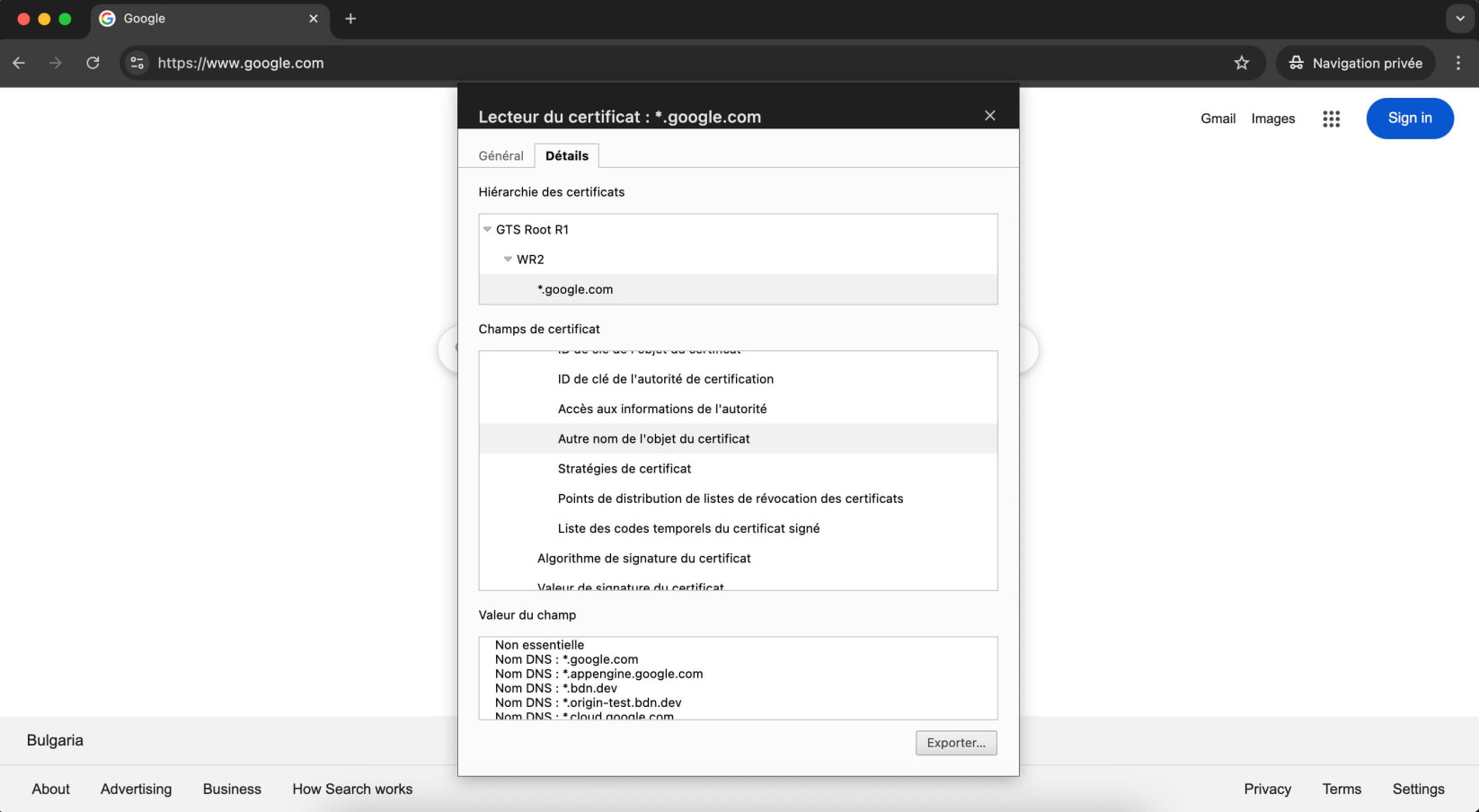The width and height of the screenshot is (1479, 812).
Task: Select WR2 intermediate certificate
Action: pyautogui.click(x=530, y=260)
